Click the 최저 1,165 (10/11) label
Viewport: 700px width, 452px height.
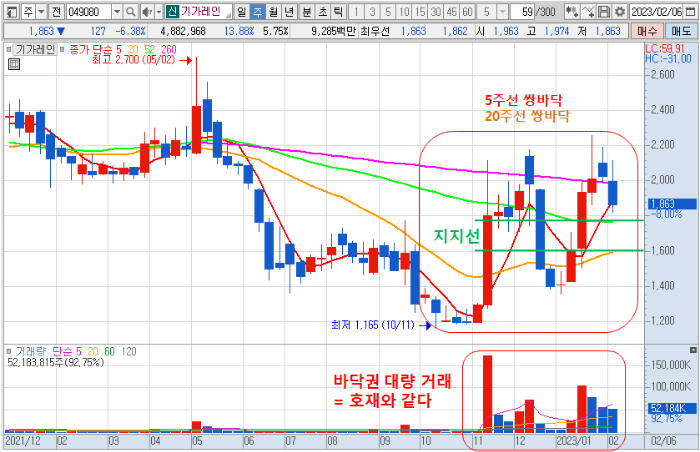pos(373,325)
